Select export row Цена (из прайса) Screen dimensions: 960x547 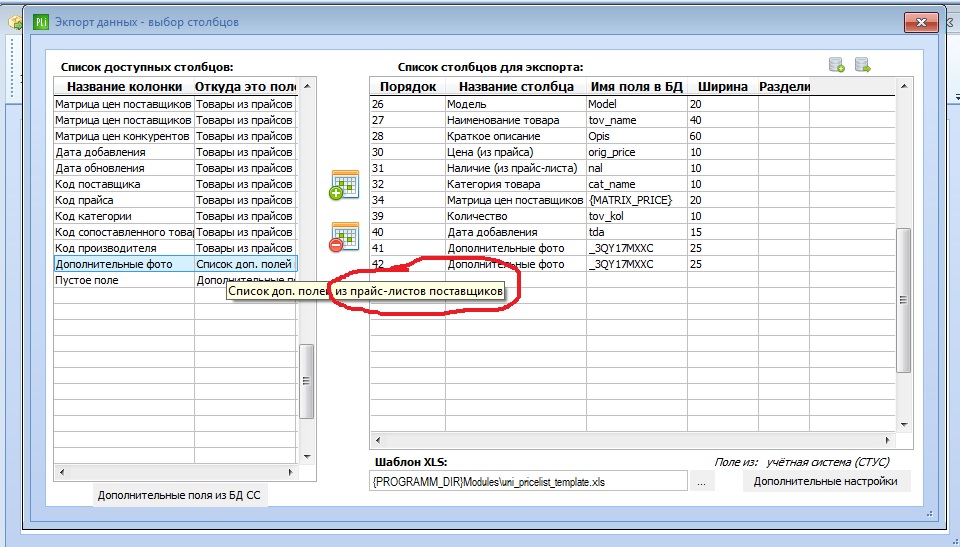[633, 152]
